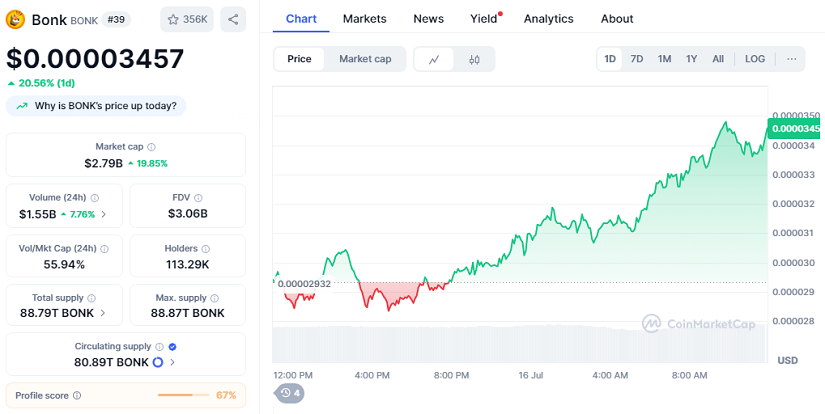Switch to candlestick chart view icon
Screen dimensions: 825x414
[x=474, y=59]
